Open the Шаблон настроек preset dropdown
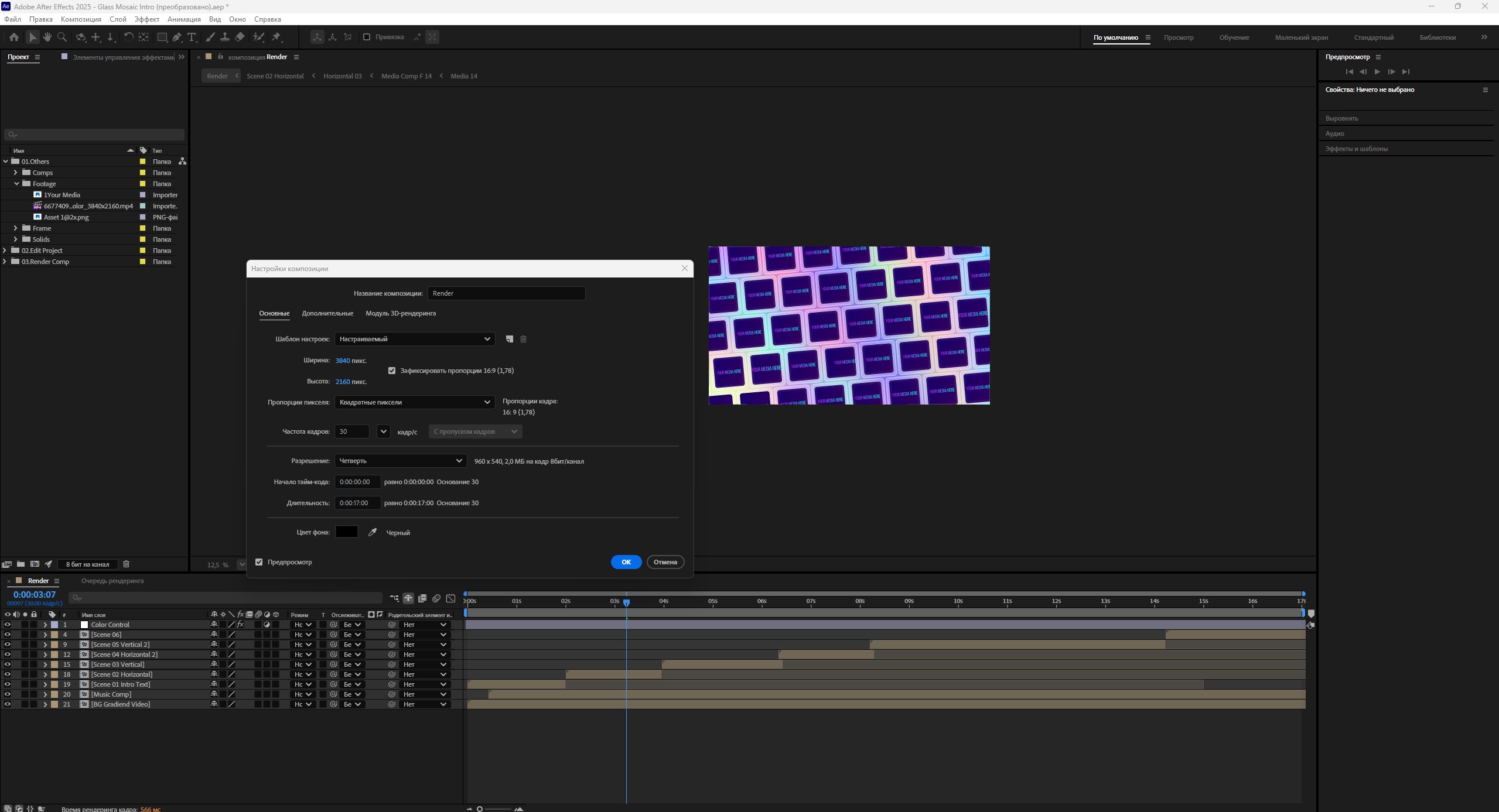1499x812 pixels. (415, 339)
